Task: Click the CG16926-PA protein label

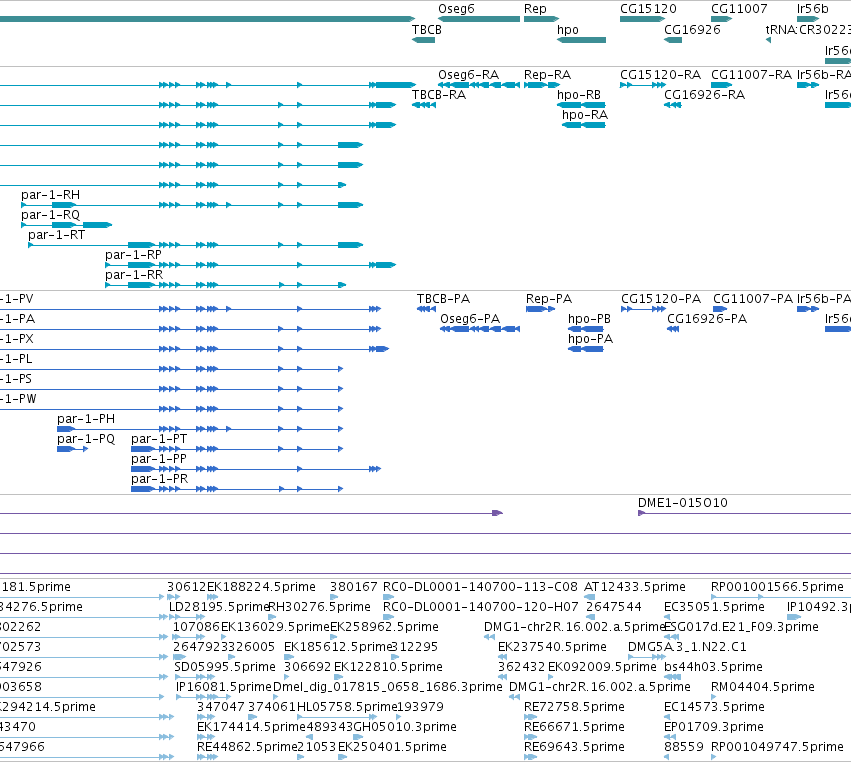Action: 707,319
